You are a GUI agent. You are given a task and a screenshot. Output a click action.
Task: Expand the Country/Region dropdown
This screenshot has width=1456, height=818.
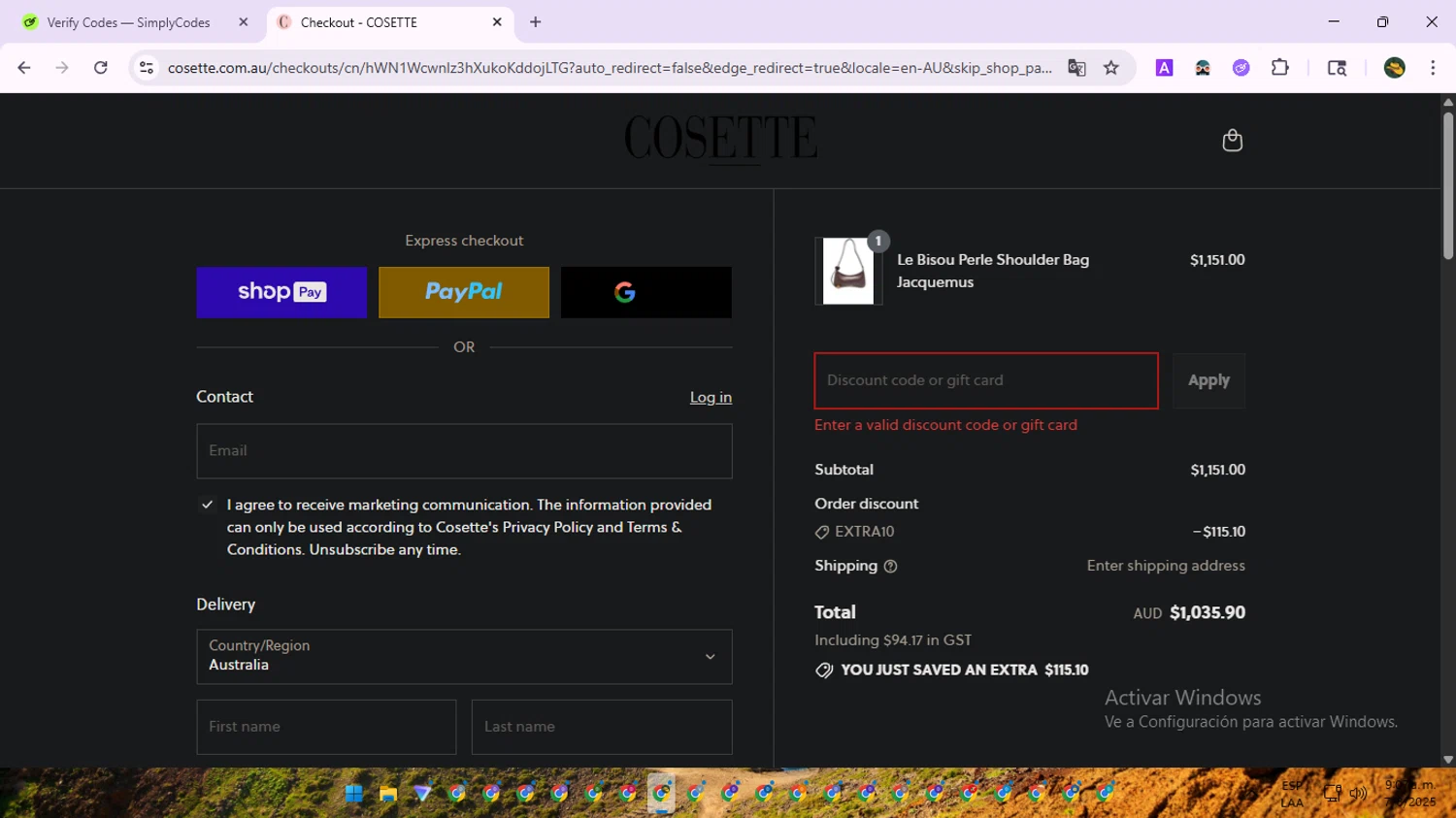pos(464,657)
